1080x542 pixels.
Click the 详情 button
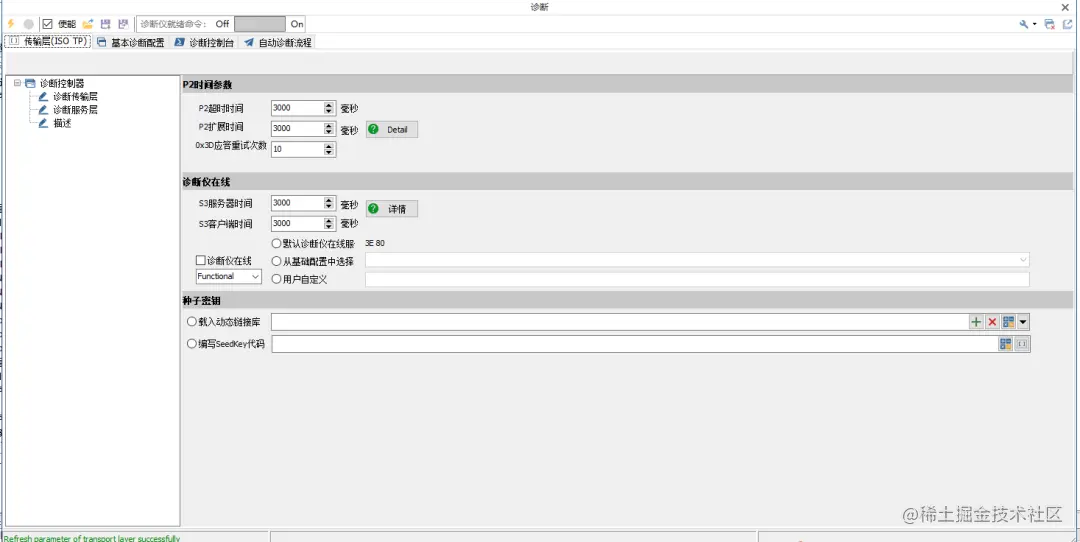point(391,209)
